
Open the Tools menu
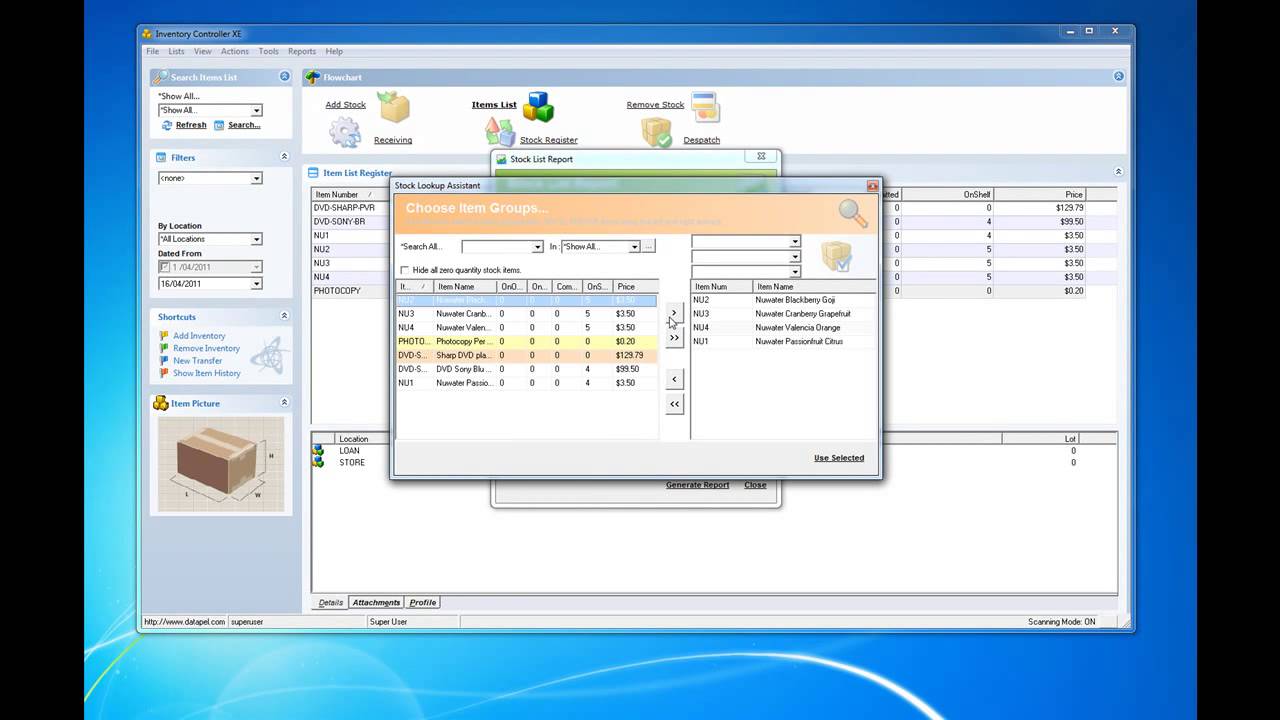[269, 51]
